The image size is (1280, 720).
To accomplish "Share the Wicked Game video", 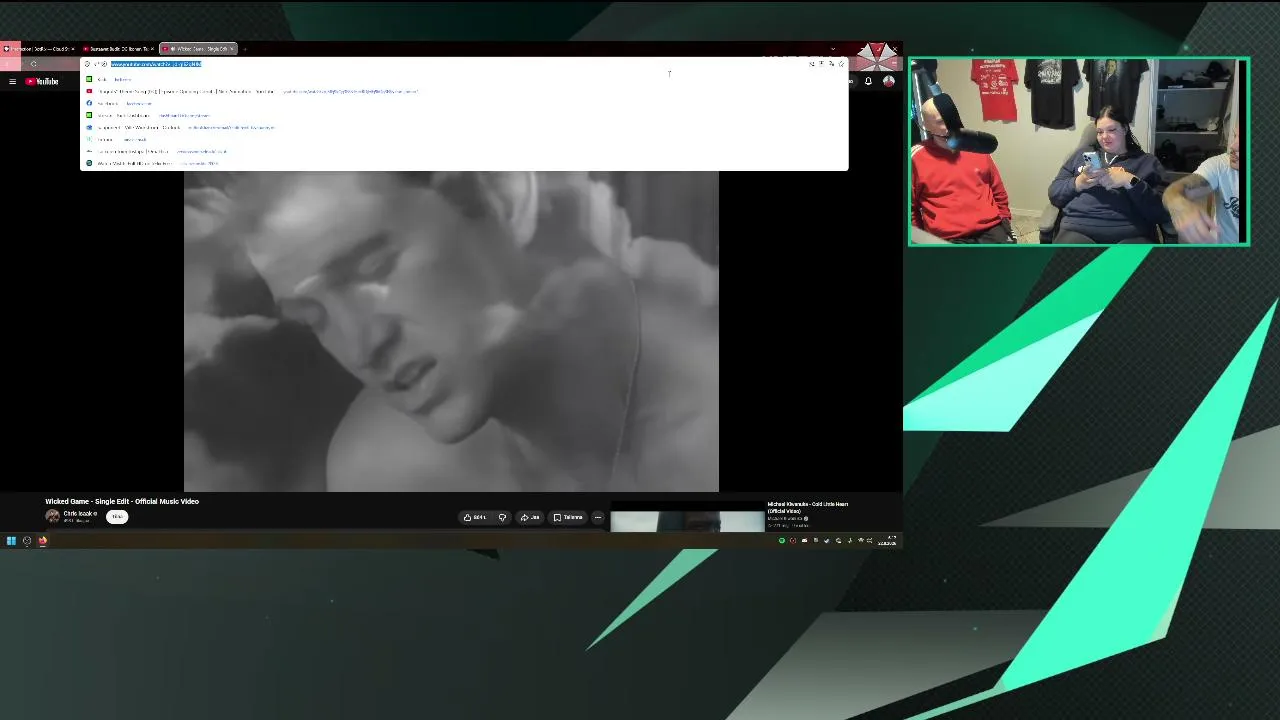I will click(x=530, y=517).
